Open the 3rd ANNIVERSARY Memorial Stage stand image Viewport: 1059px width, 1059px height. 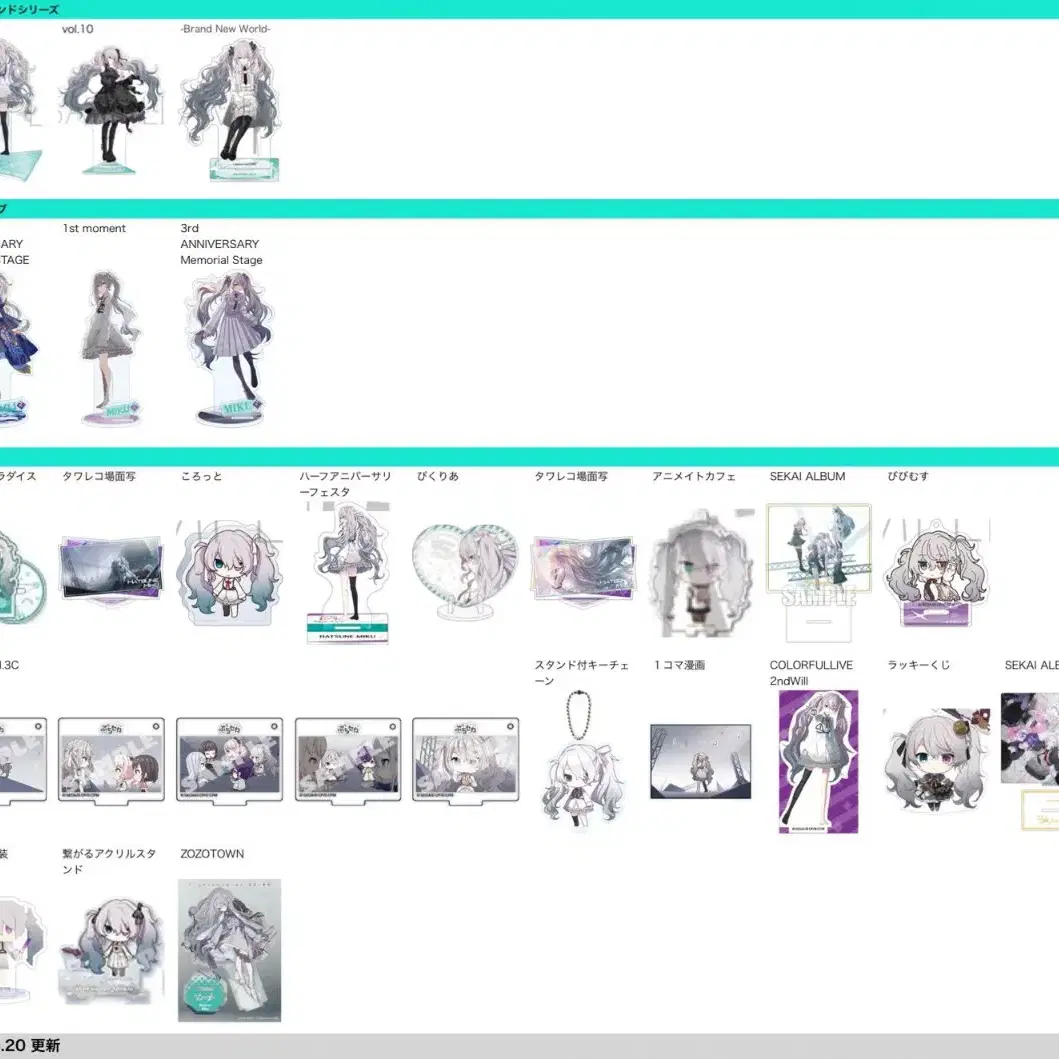point(229,348)
